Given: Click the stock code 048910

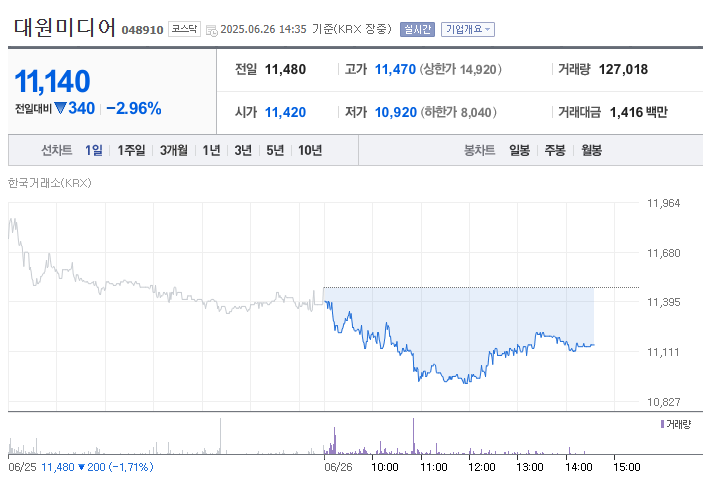Looking at the screenshot, I should [x=143, y=30].
